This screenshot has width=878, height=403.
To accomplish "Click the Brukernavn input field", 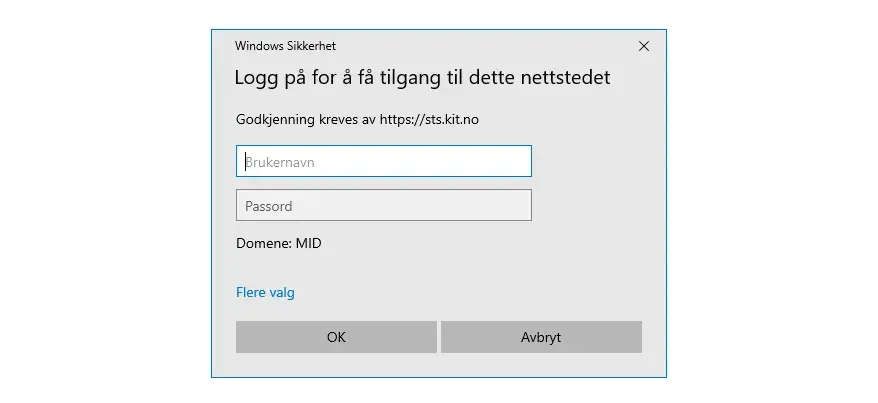I will (x=383, y=162).
